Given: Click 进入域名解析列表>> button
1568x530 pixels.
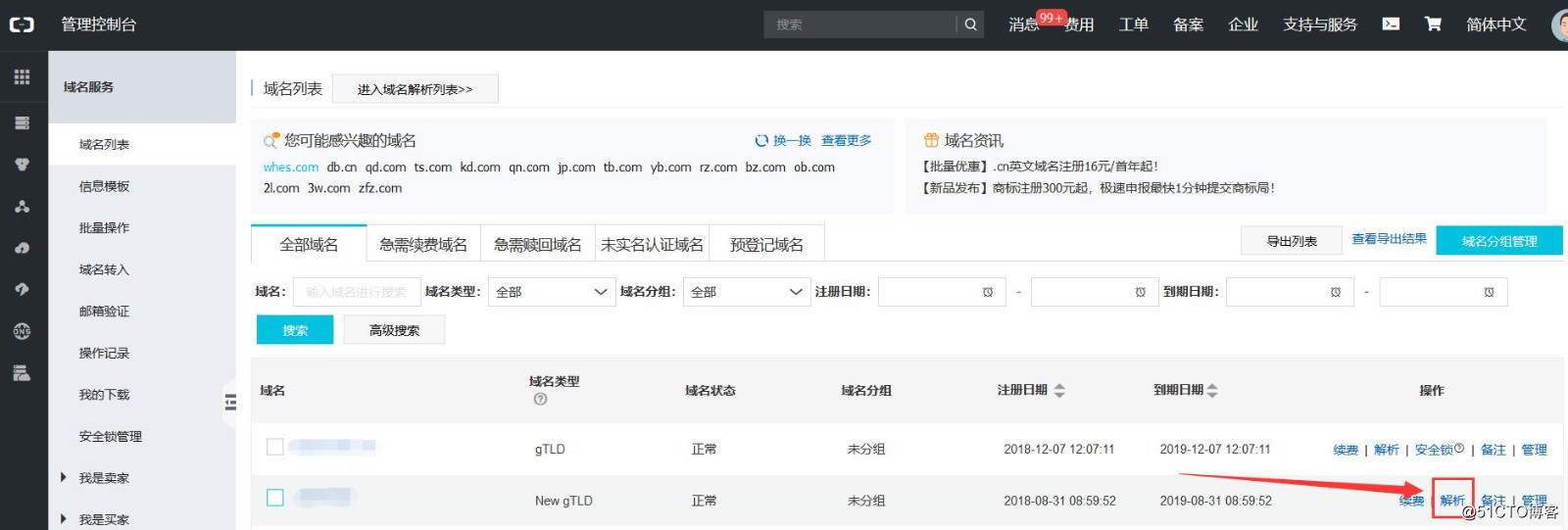Looking at the screenshot, I should pos(415,89).
